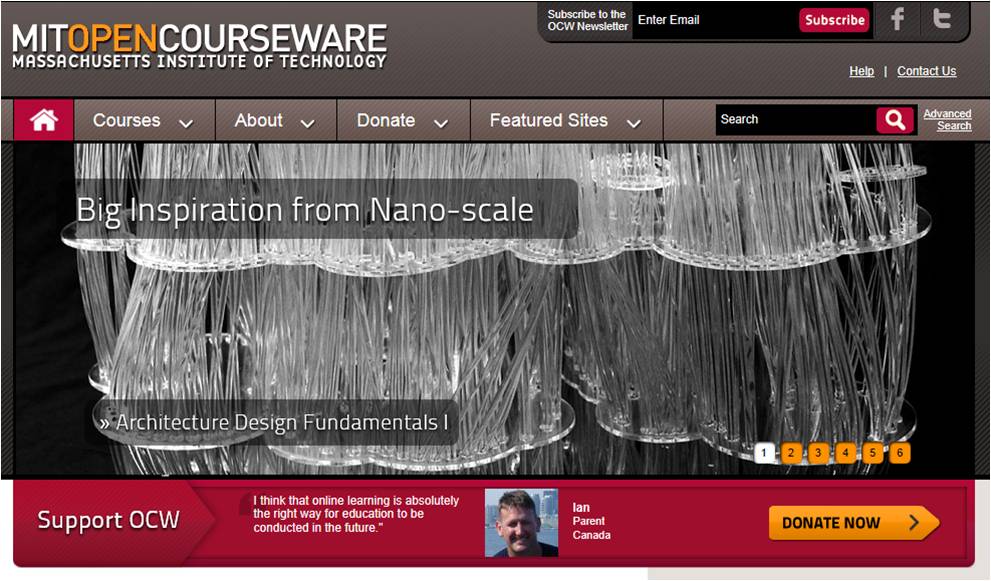The height and width of the screenshot is (581, 991).
Task: Click inside the Search text field
Action: (x=795, y=119)
